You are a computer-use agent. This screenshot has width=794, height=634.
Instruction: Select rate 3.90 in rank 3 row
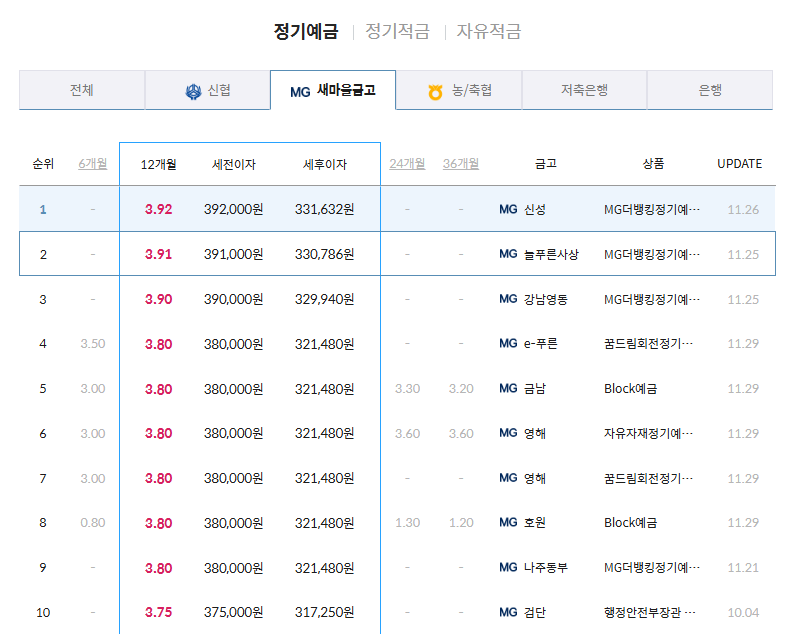point(158,299)
